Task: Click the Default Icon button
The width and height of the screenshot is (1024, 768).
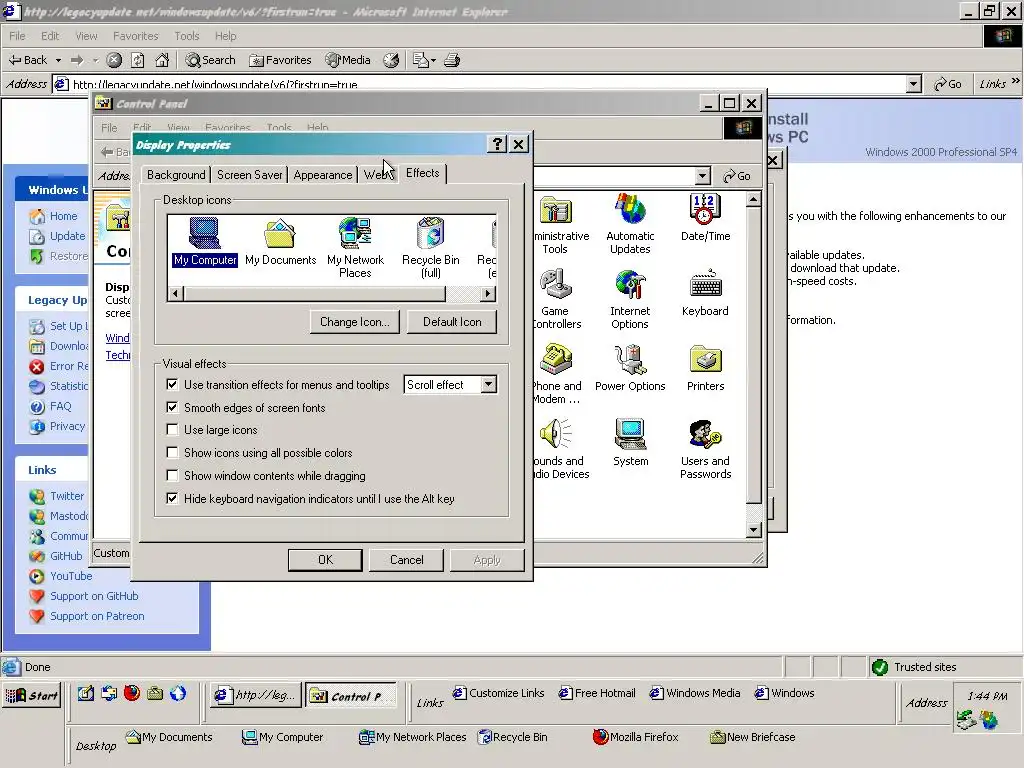Action: 452,321
